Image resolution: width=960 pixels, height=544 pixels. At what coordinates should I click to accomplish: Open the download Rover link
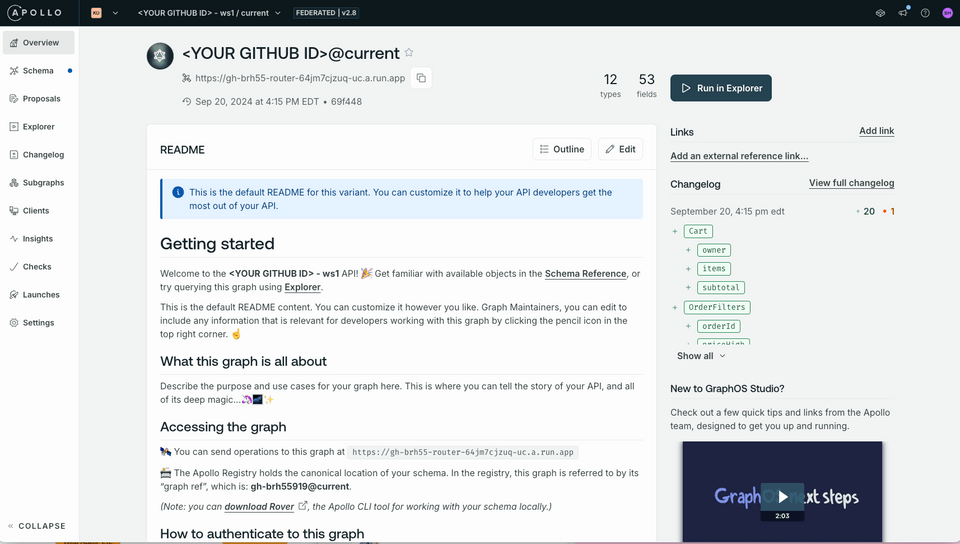(259, 507)
